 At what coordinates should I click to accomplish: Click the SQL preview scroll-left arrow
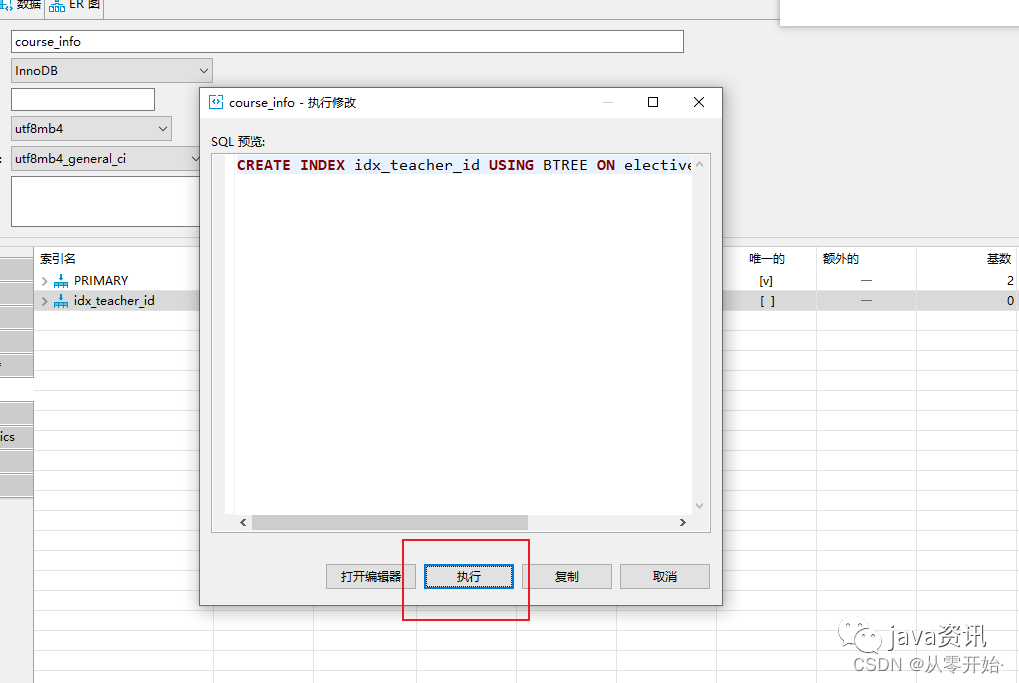click(243, 522)
